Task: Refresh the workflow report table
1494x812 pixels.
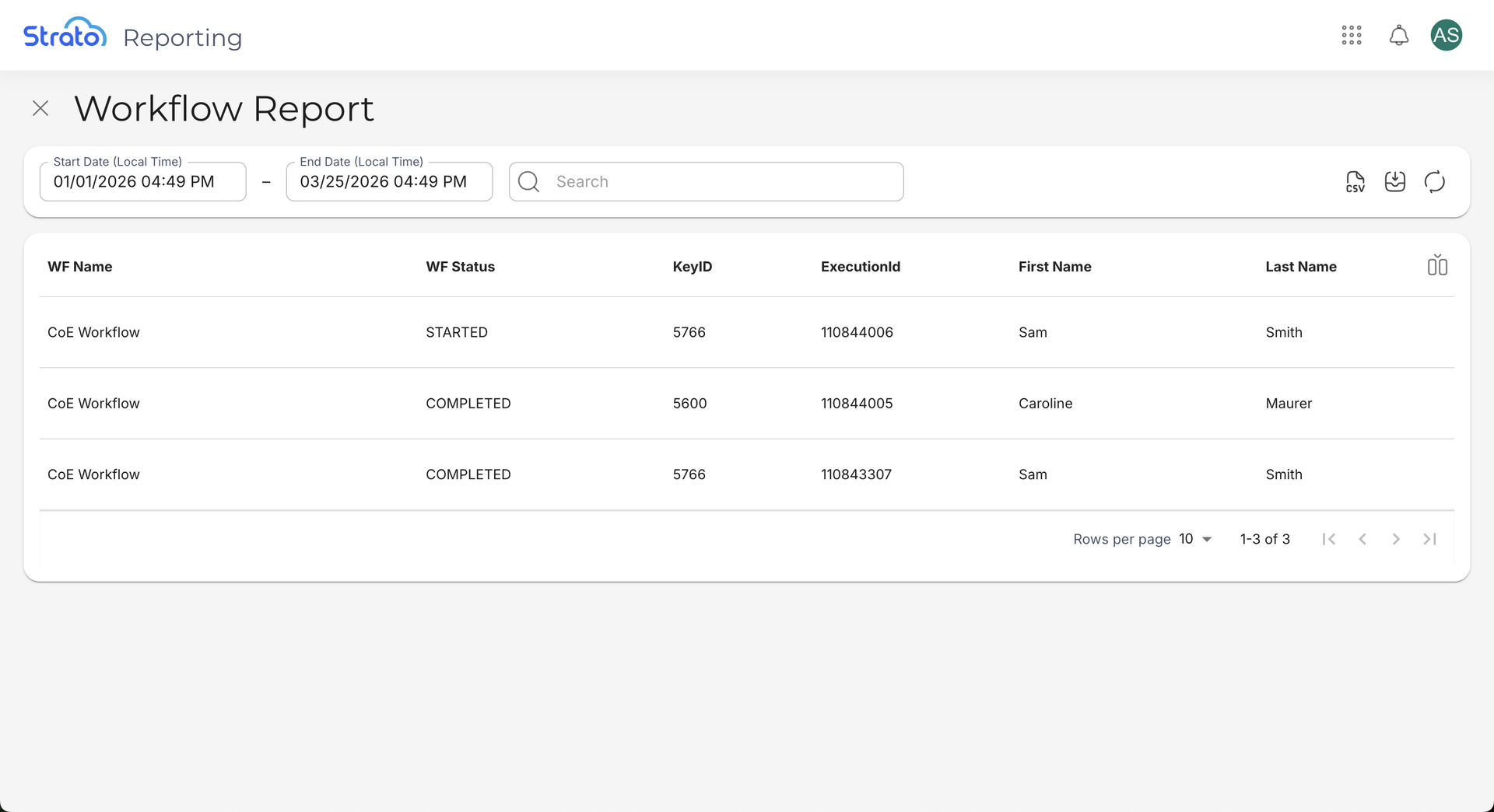Action: point(1434,182)
